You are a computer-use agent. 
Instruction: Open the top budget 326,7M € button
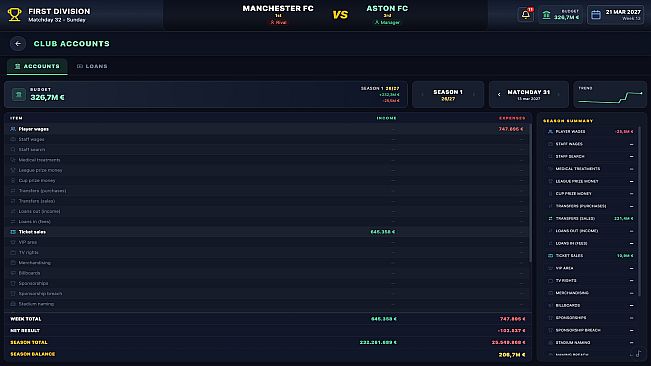[560, 15]
